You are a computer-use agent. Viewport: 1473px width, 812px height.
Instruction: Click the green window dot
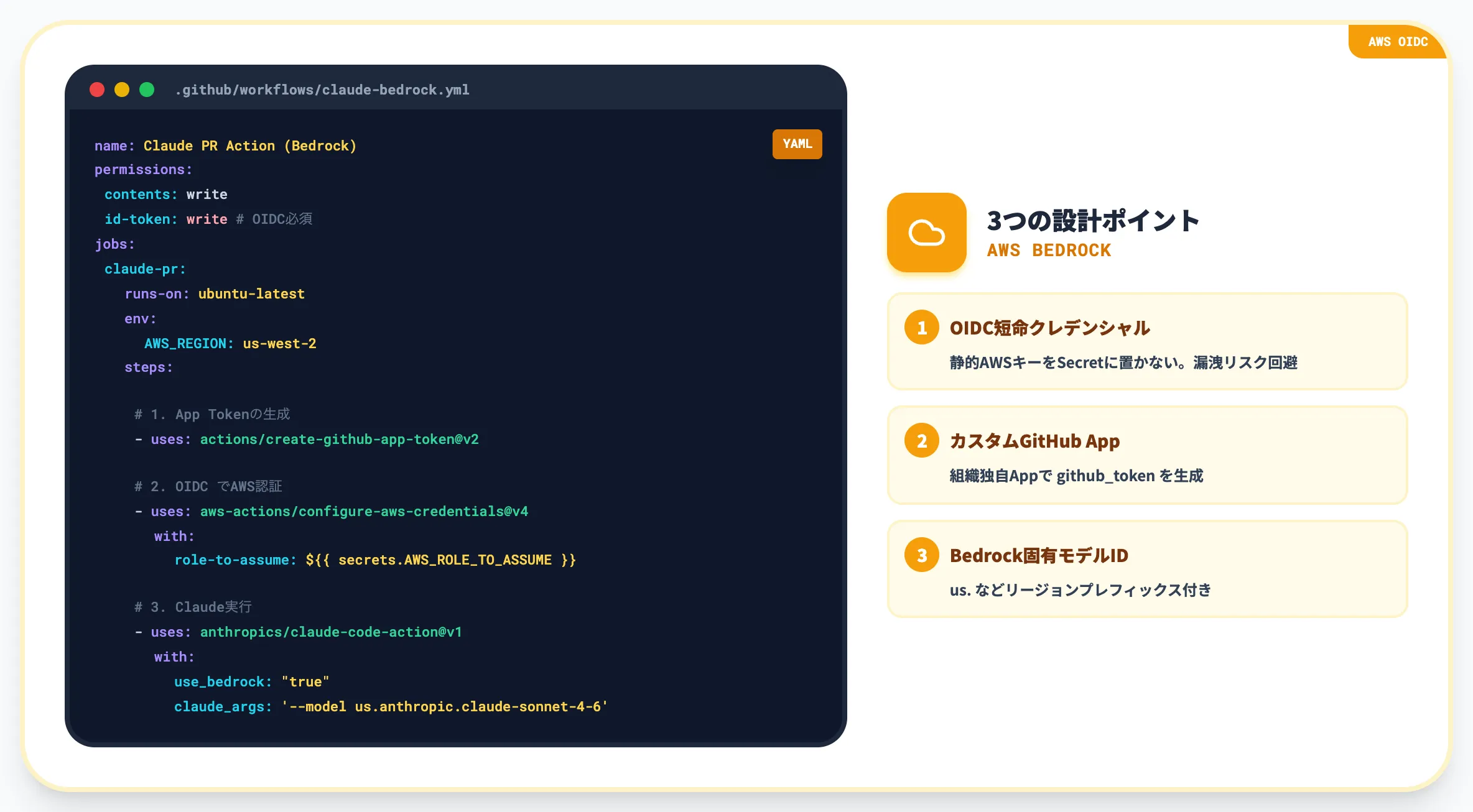coord(147,90)
